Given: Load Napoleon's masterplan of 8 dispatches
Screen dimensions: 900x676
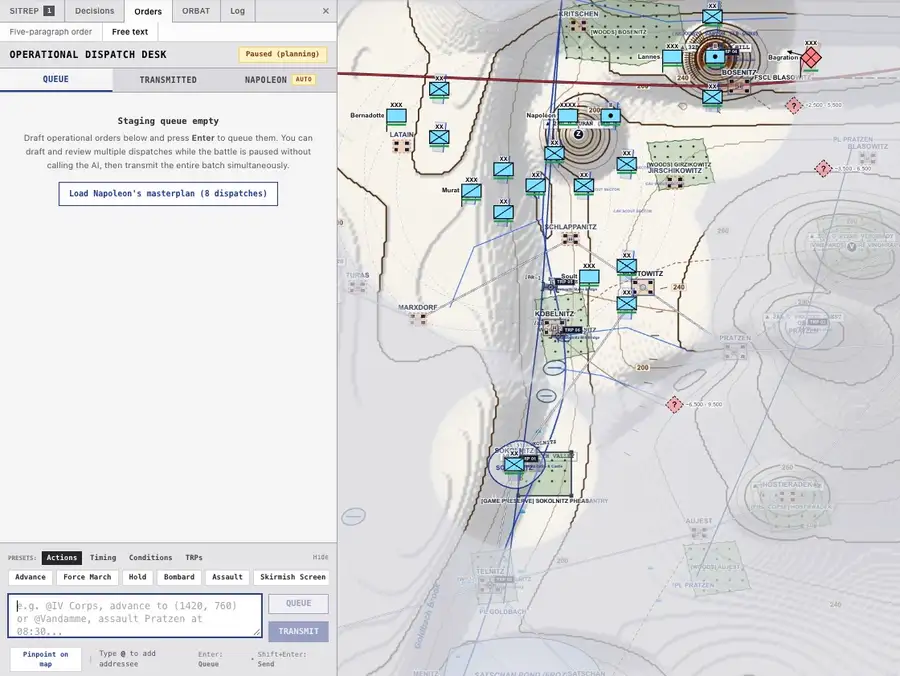Looking at the screenshot, I should click(168, 194).
